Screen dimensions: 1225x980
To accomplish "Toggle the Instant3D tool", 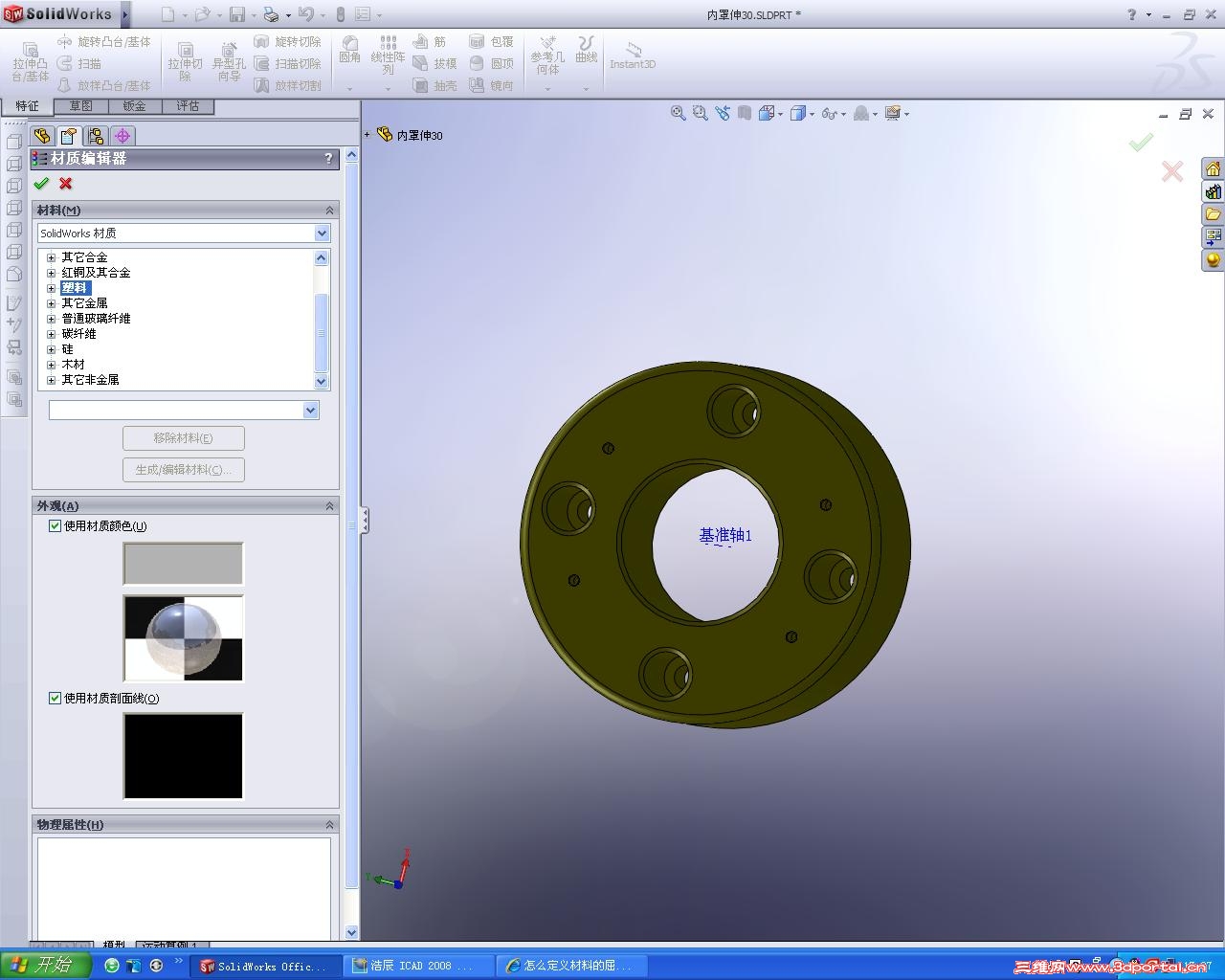I will coord(633,55).
